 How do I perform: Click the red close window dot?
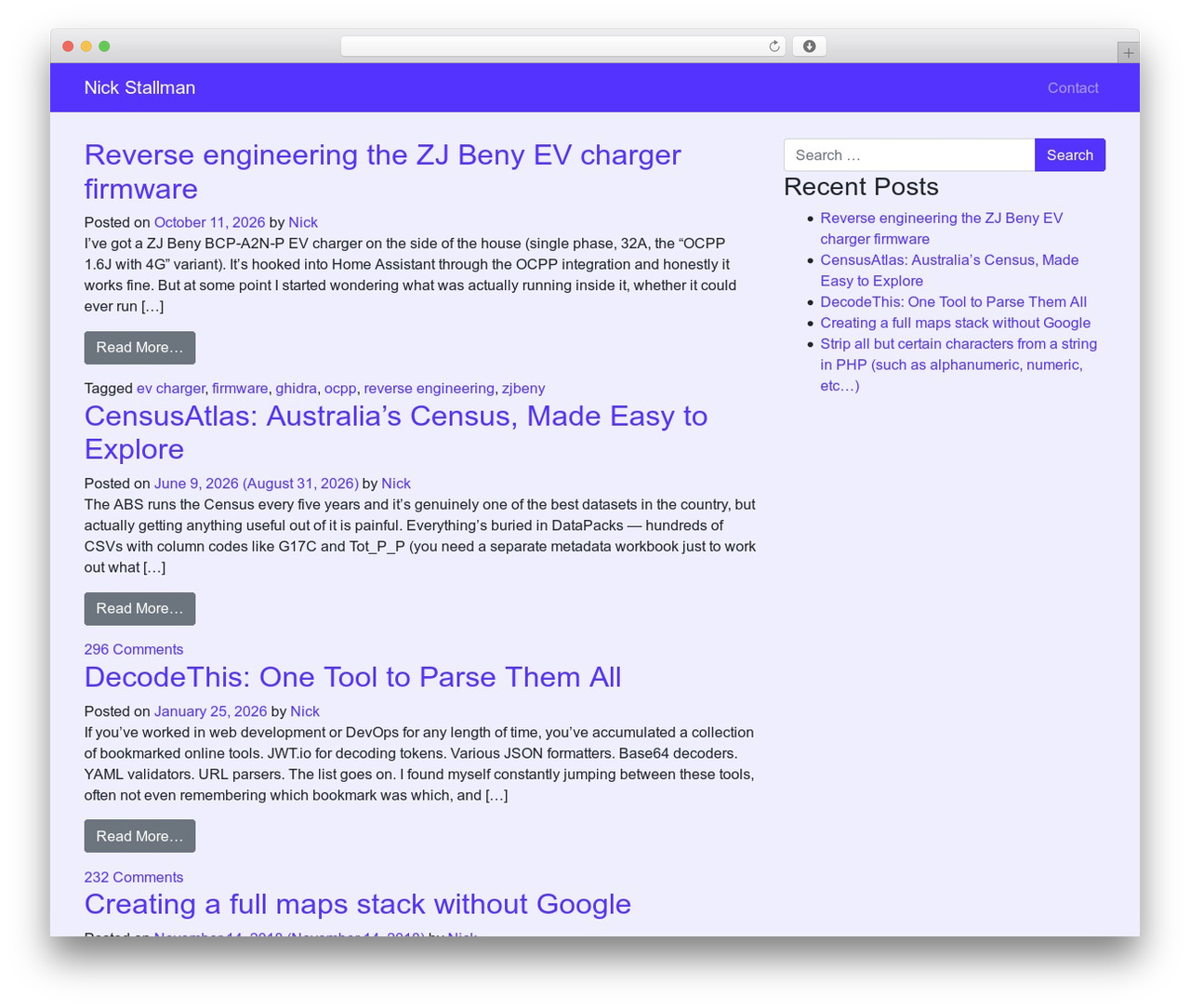tap(68, 46)
